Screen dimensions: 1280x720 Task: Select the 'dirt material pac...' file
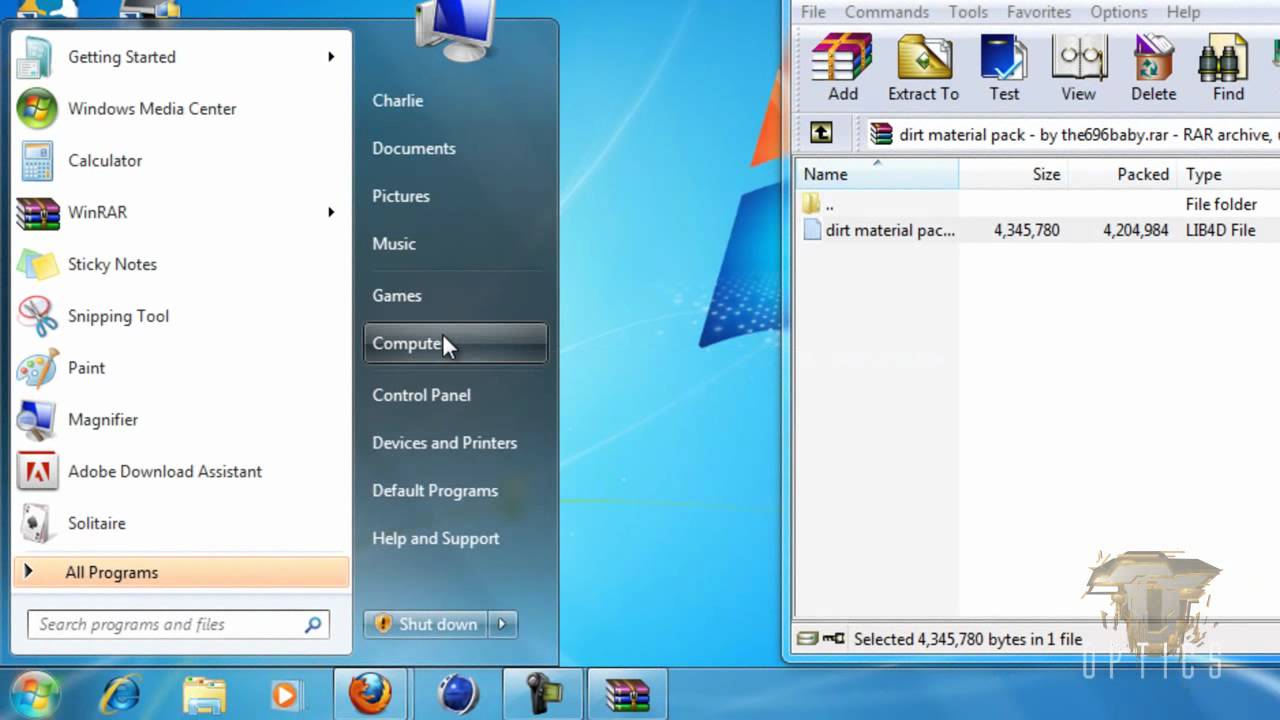click(1038, 230)
